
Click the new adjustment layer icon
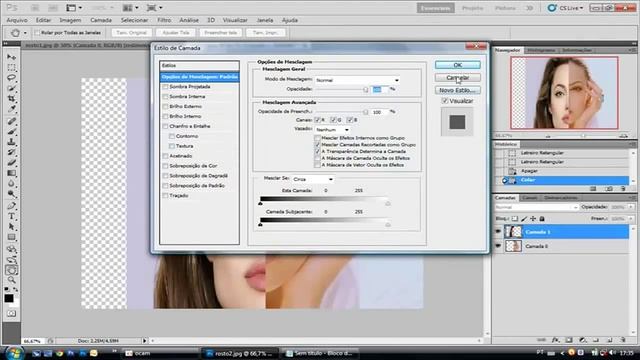point(582,340)
